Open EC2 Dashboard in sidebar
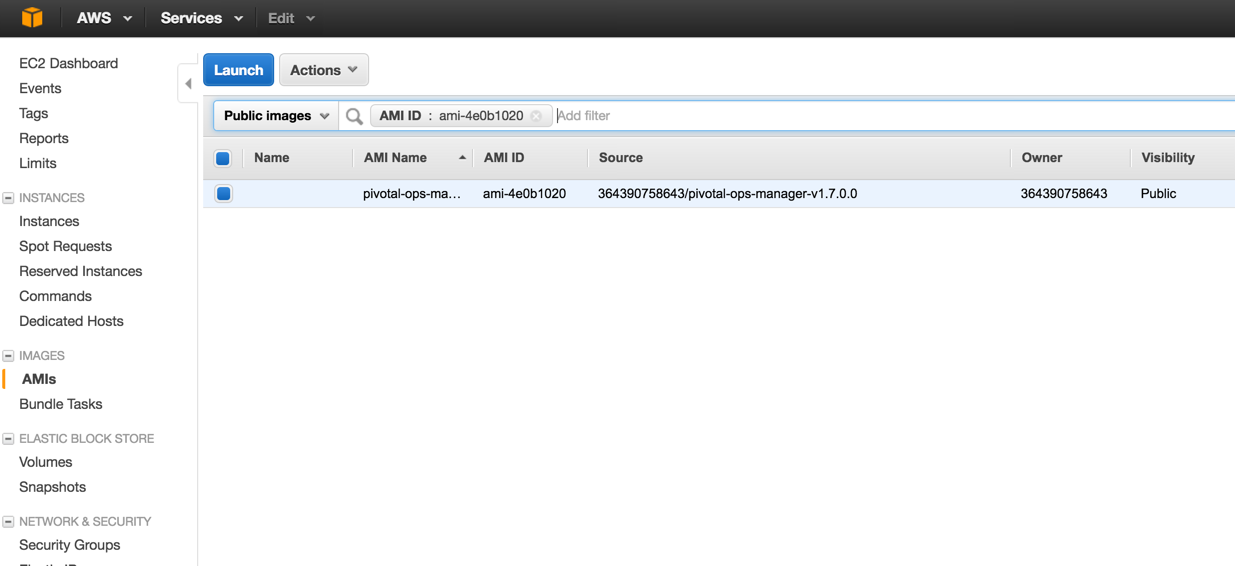The height and width of the screenshot is (566, 1235). 69,63
